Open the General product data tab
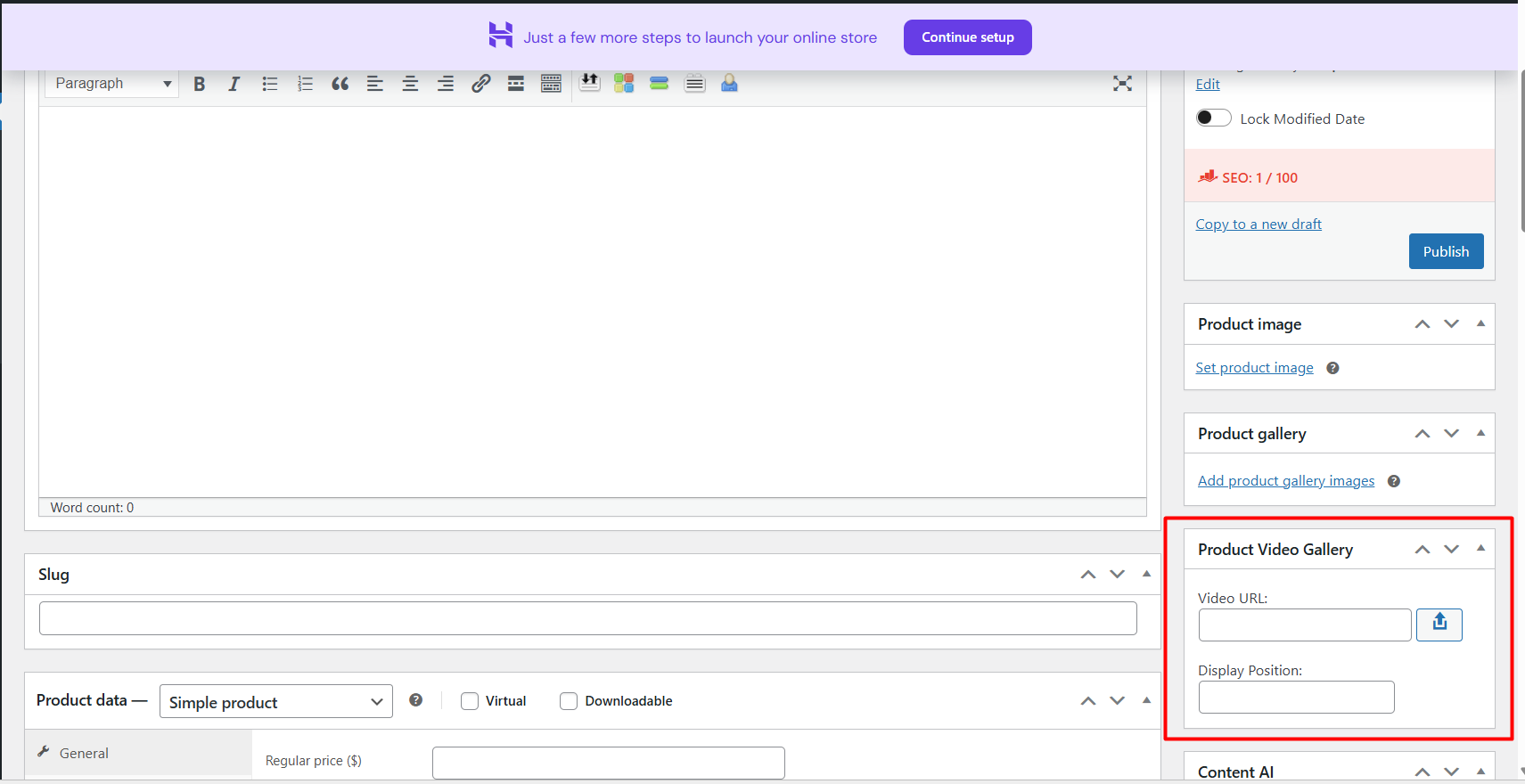Image resolution: width=1525 pixels, height=784 pixels. (x=138, y=753)
